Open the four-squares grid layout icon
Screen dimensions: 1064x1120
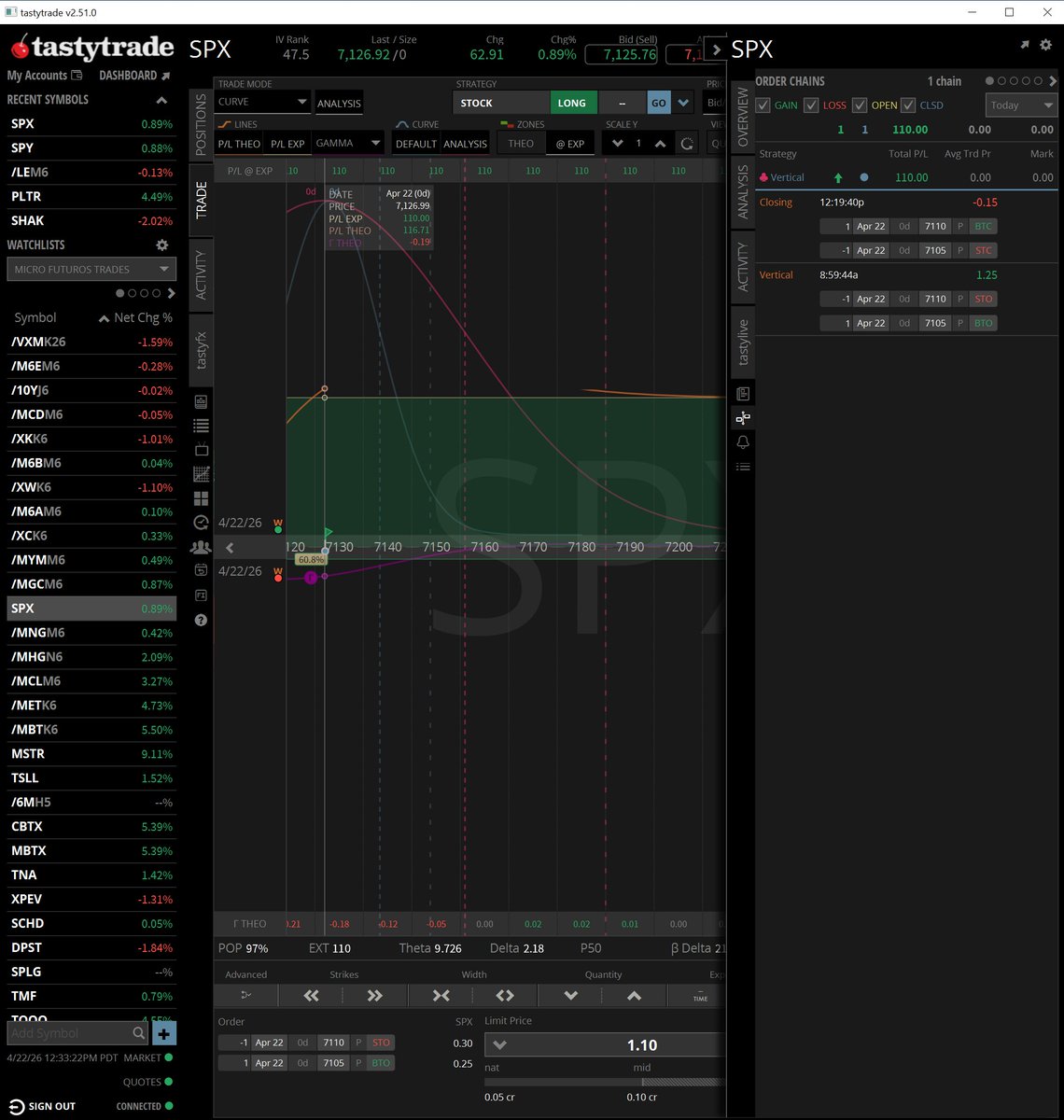(x=201, y=498)
